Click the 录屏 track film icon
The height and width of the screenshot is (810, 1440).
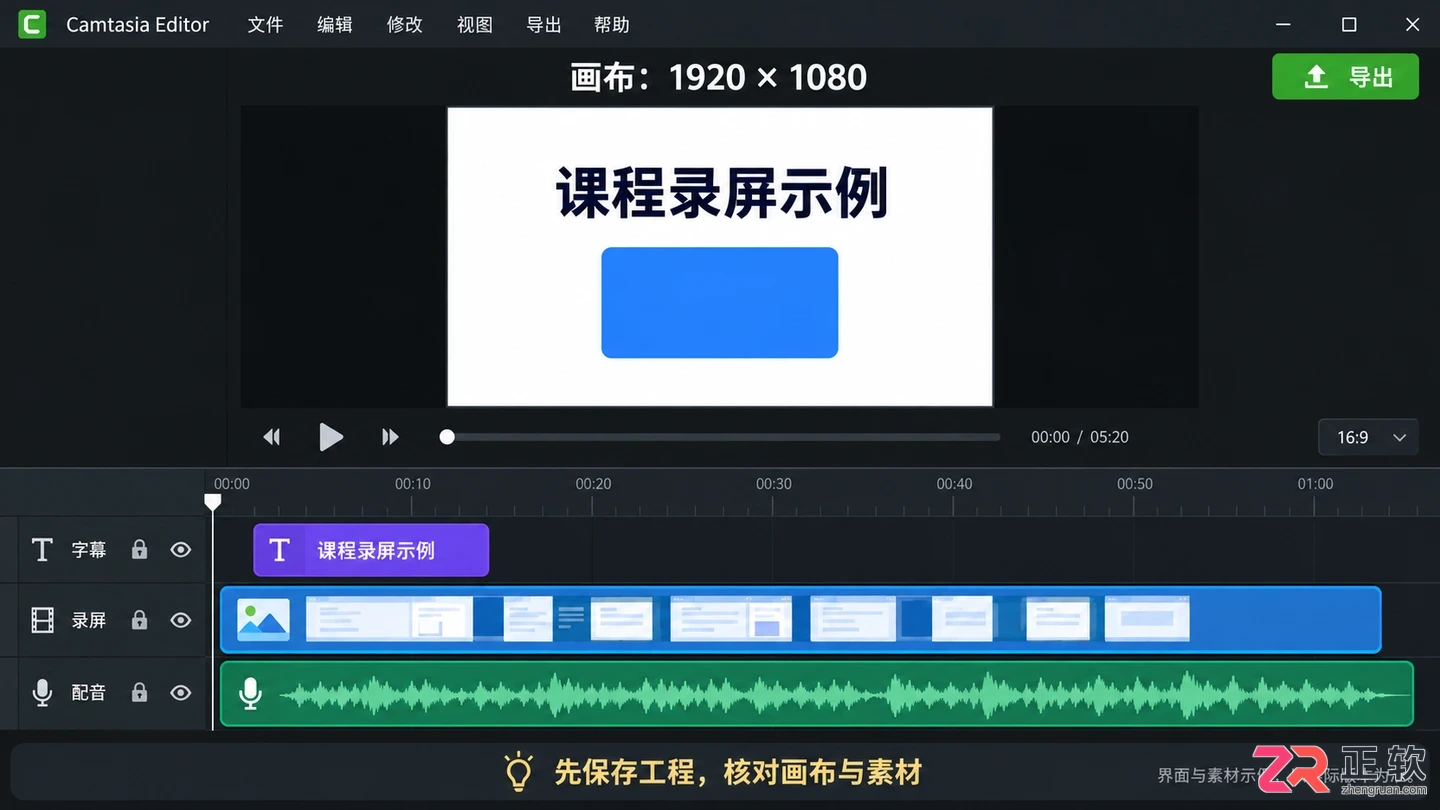click(42, 620)
